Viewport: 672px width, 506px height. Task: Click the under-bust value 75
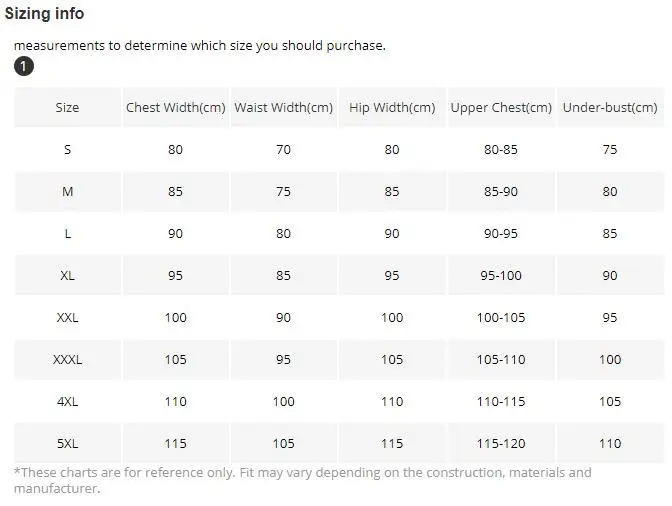point(610,150)
